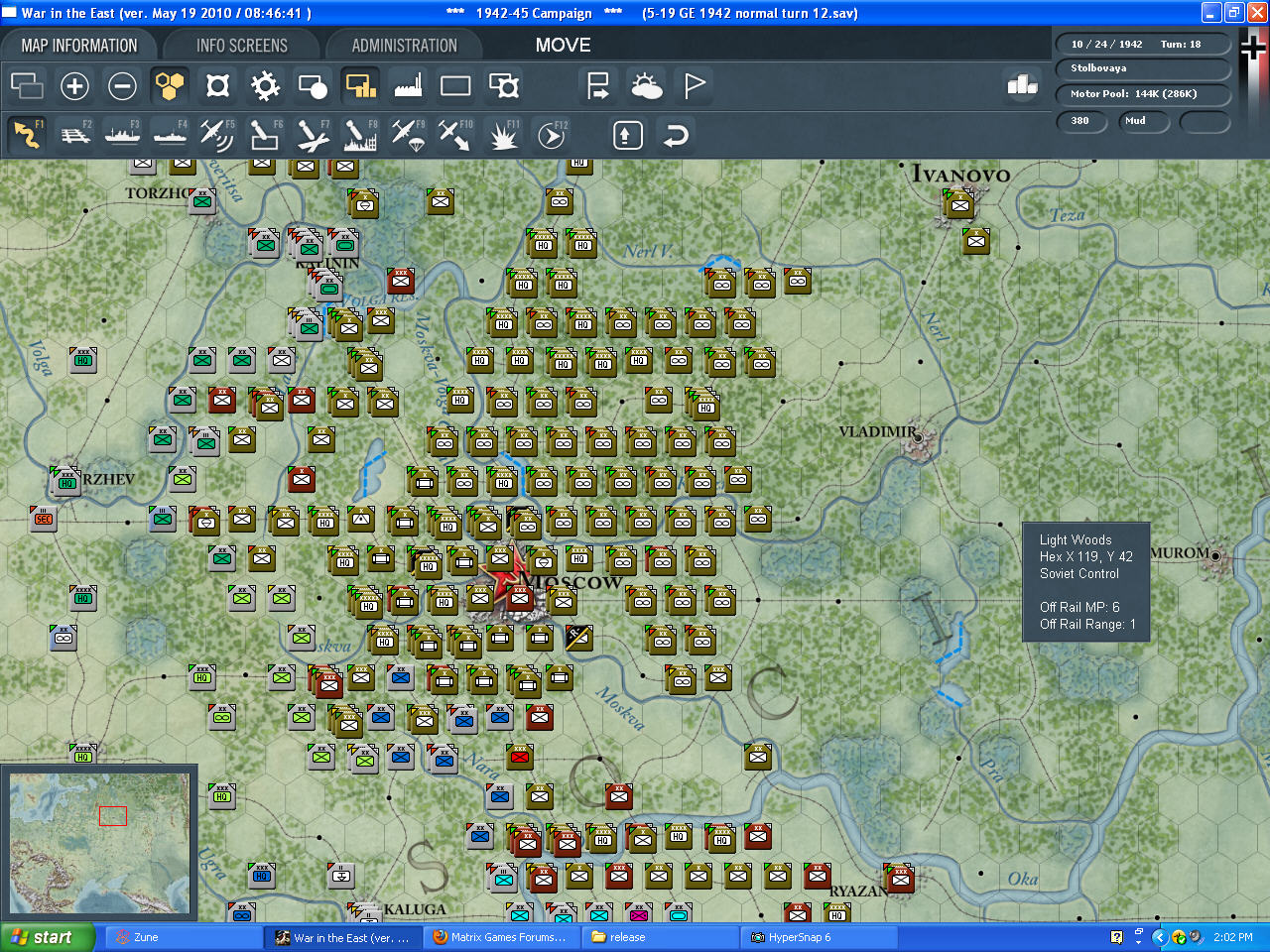Open the release folder taskbar button
Image resolution: width=1270 pixels, height=952 pixels.
pyautogui.click(x=659, y=937)
